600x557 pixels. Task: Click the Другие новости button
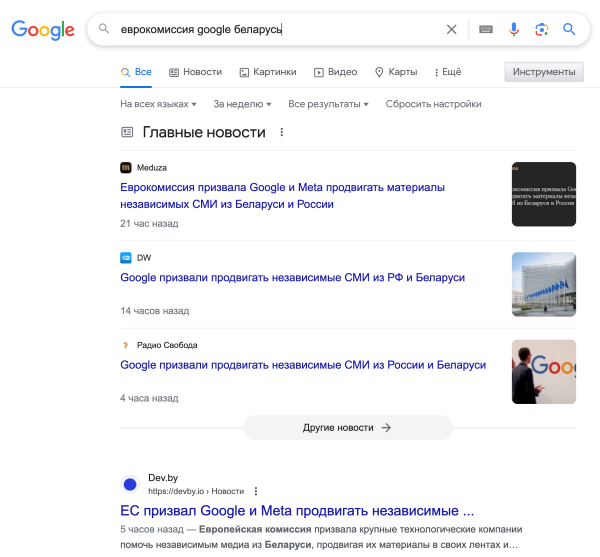click(x=347, y=427)
